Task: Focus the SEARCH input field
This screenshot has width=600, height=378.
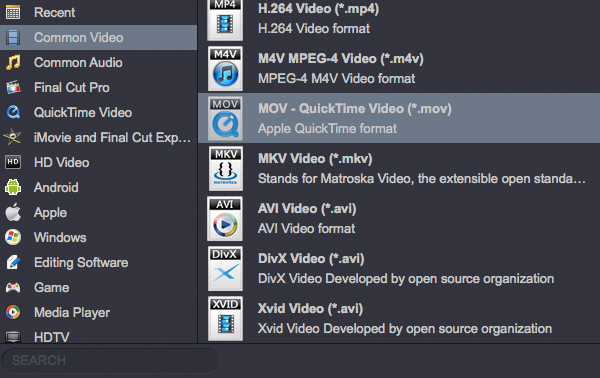Action: click(111, 360)
